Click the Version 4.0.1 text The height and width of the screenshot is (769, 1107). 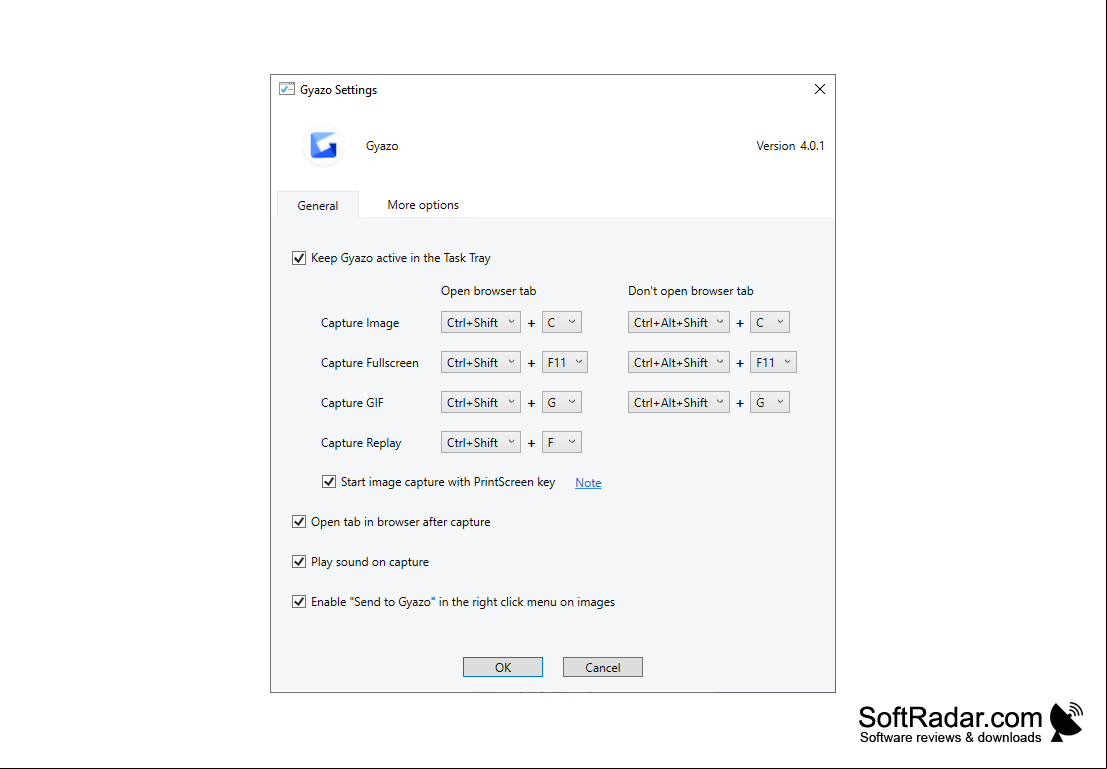[790, 146]
